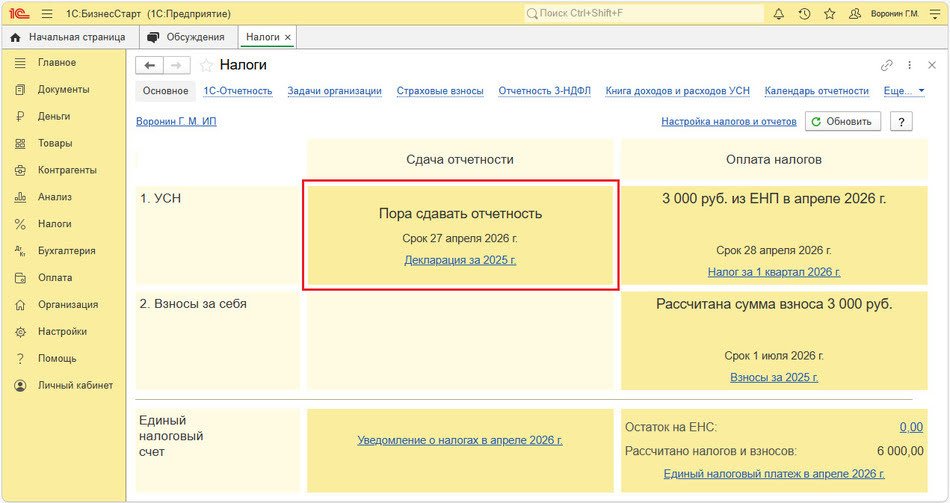Go forward with the right arrow button
Image resolution: width=950 pixels, height=503 pixels.
(176, 65)
